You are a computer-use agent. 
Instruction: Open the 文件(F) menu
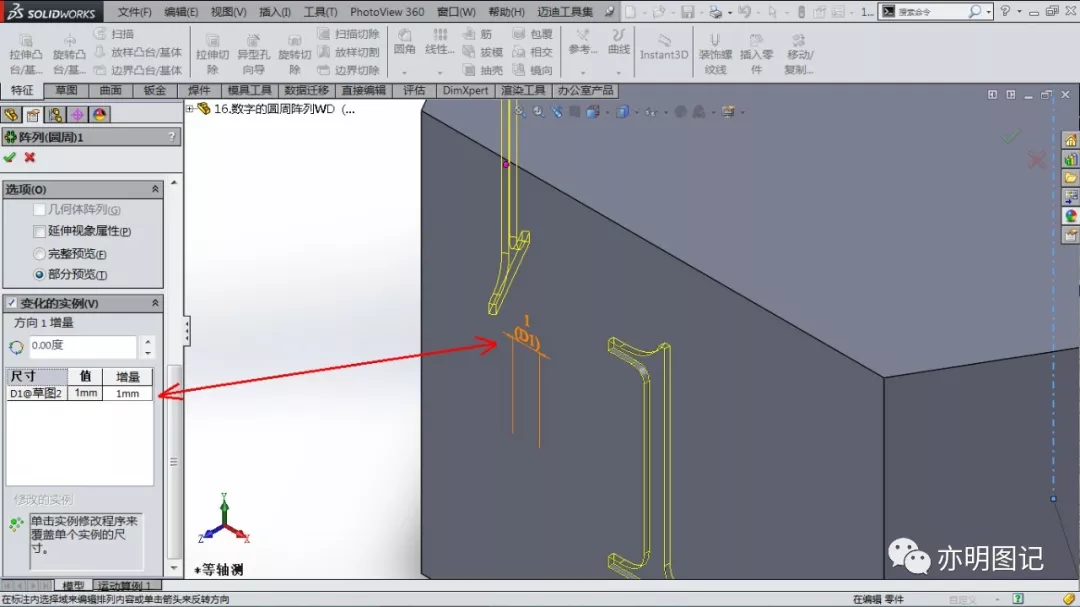pyautogui.click(x=134, y=12)
